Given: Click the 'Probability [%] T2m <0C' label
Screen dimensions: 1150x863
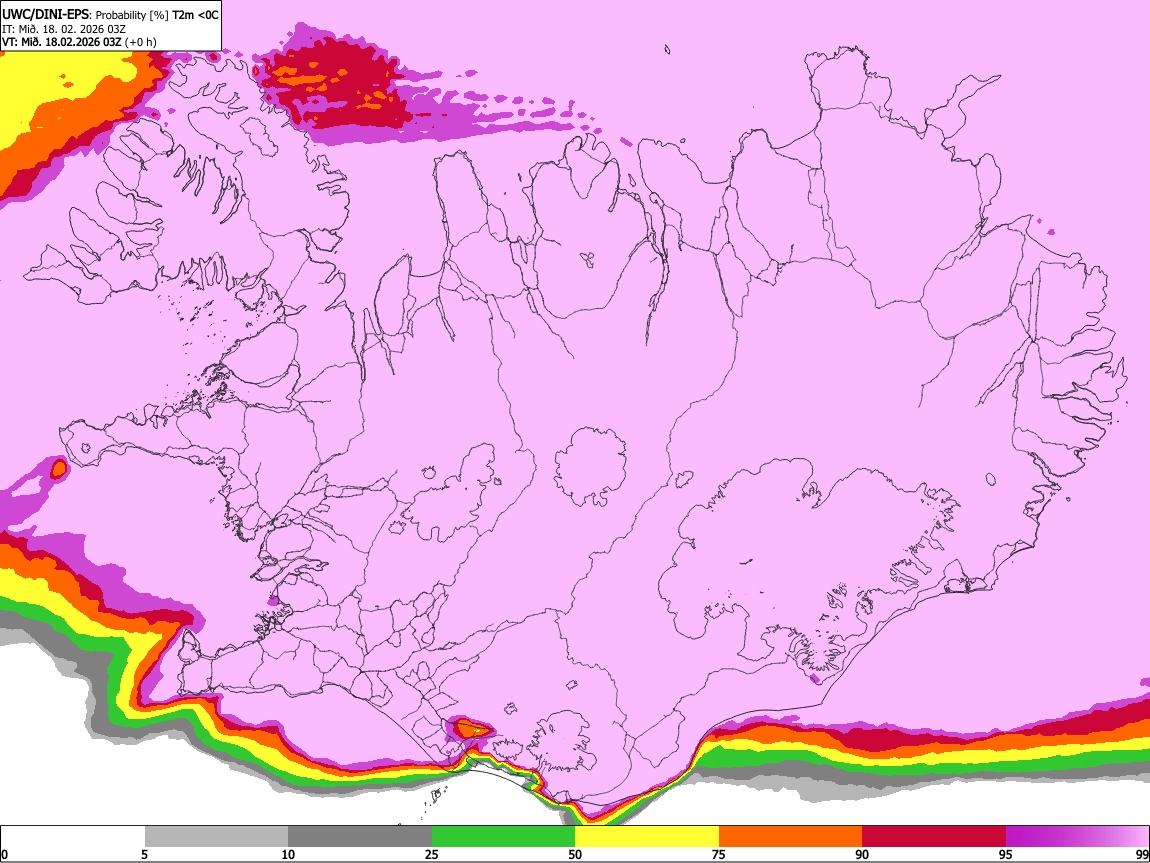Looking at the screenshot, I should click(x=157, y=15).
